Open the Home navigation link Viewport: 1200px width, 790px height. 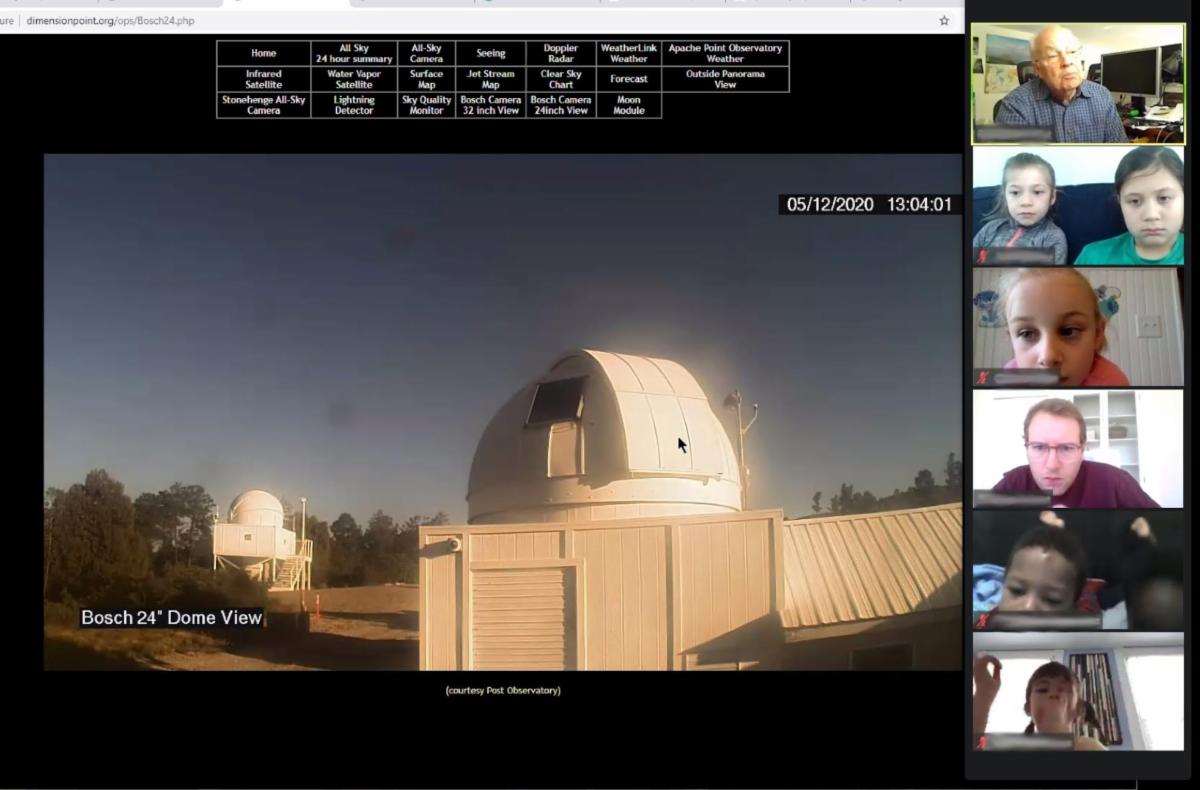click(263, 53)
